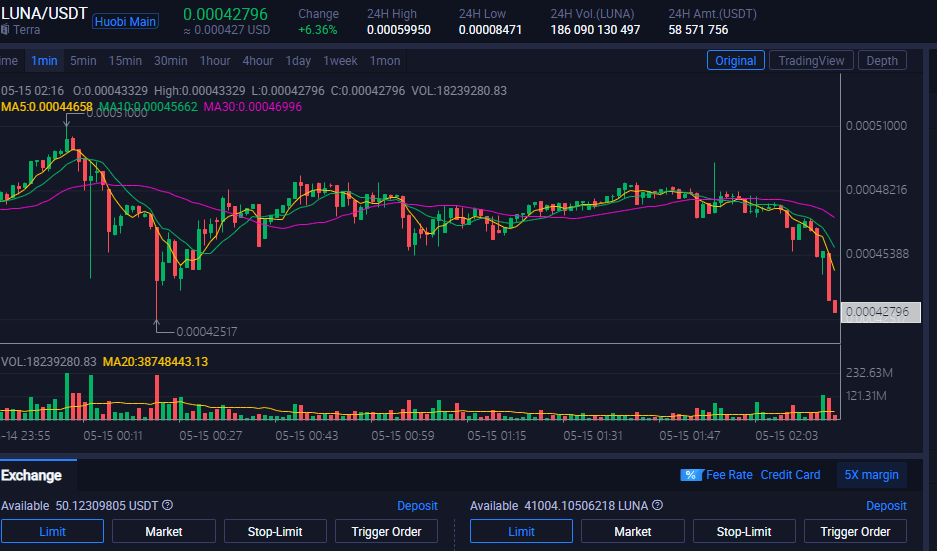The width and height of the screenshot is (937, 551).
Task: Change the timeframe to 1day
Action: point(298,61)
